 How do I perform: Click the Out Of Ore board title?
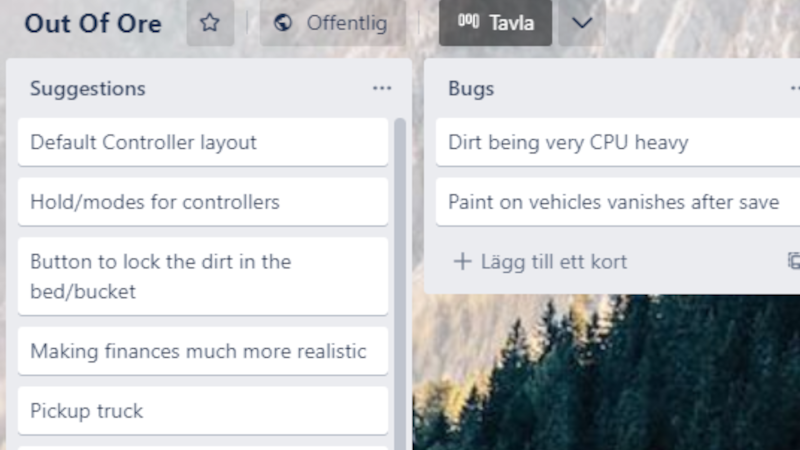[x=93, y=23]
